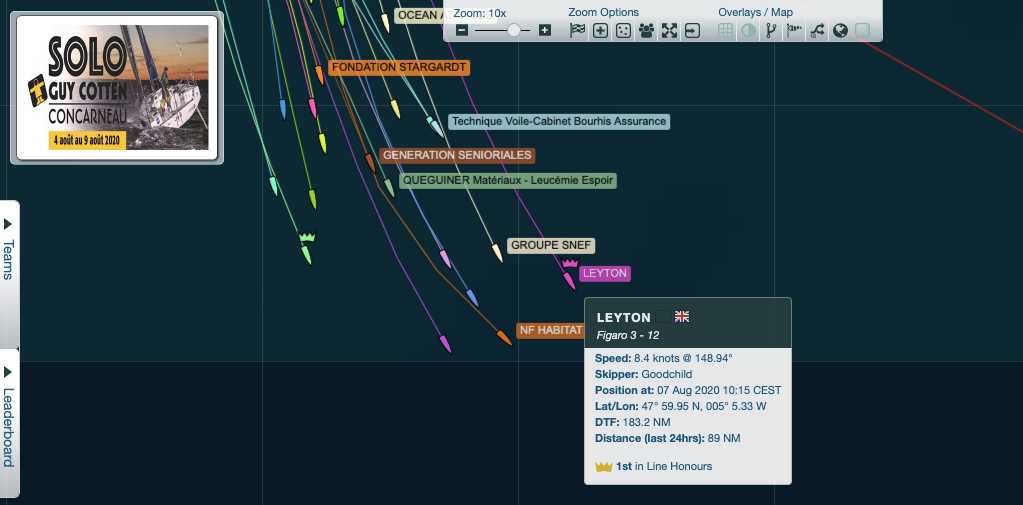Viewport: 1023px width, 505px height.
Task: Select the NF HABITAT boat label
Action: pos(550,331)
